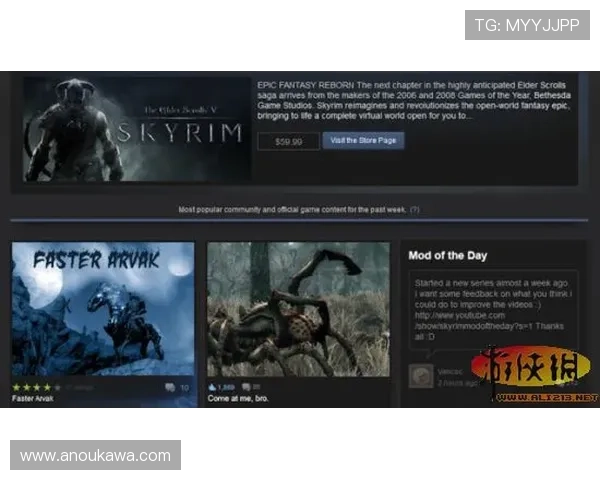Click the $59.99 price box
The image size is (600, 480).
tap(288, 142)
